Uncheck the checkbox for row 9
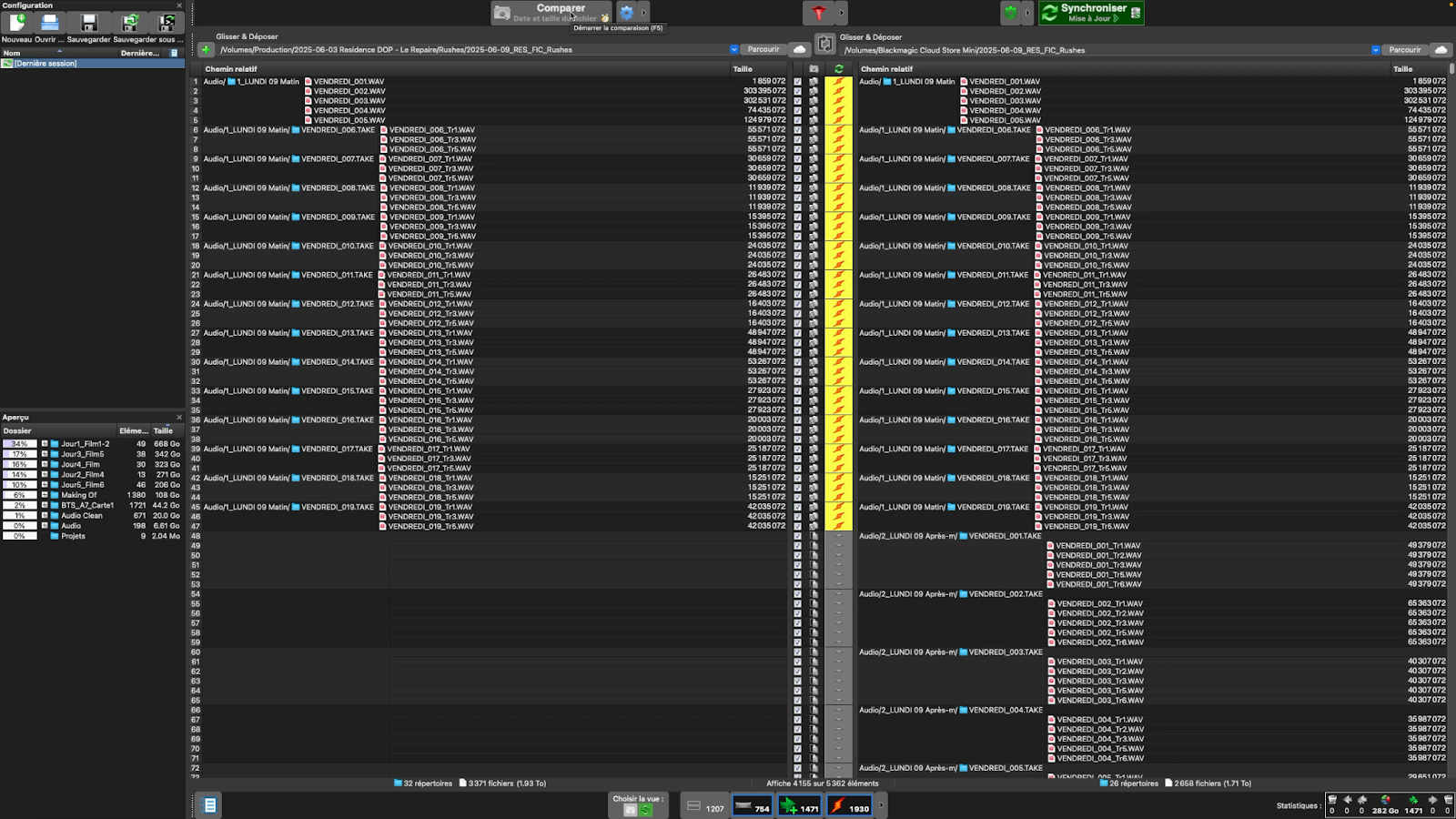 click(798, 158)
